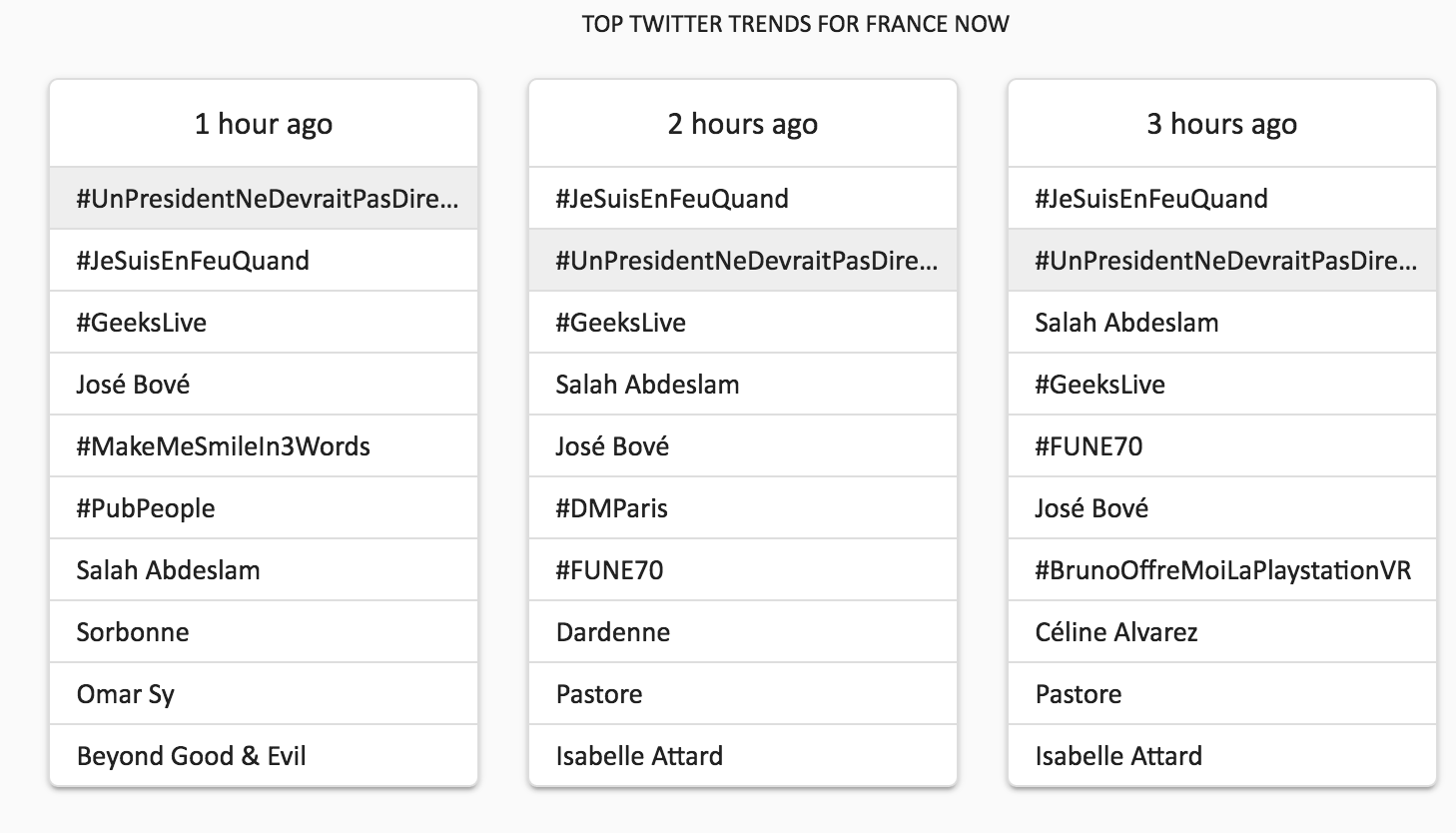Select #DMParis trend
Screen dimensions: 1456x833
612,508
